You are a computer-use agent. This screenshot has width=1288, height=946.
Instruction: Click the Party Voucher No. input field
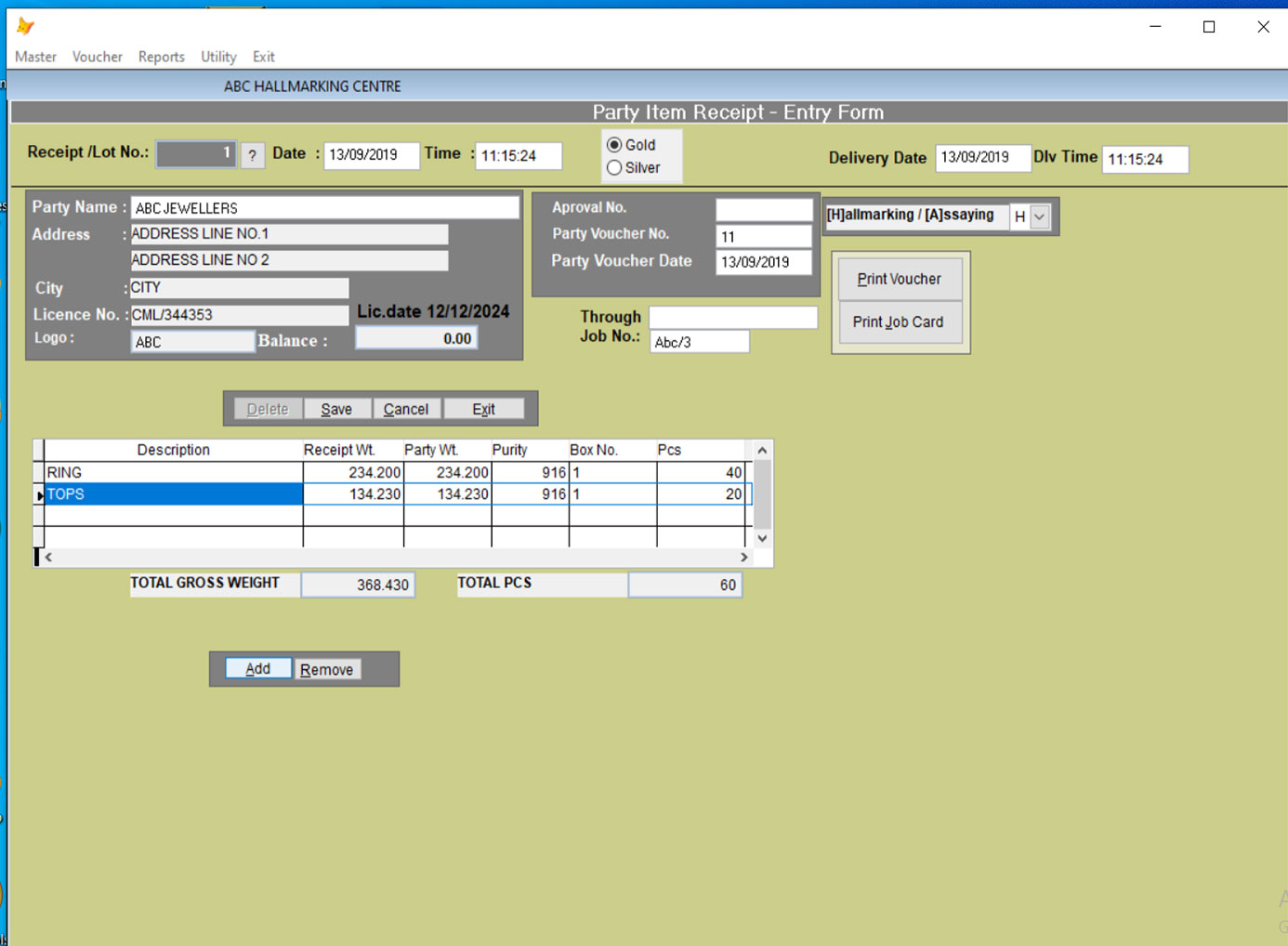763,236
